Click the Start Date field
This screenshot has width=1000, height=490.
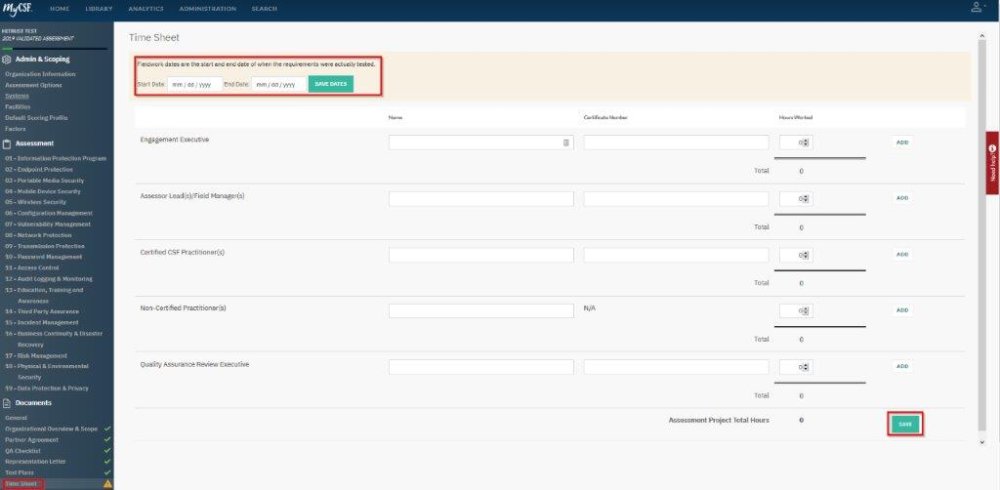pos(195,84)
